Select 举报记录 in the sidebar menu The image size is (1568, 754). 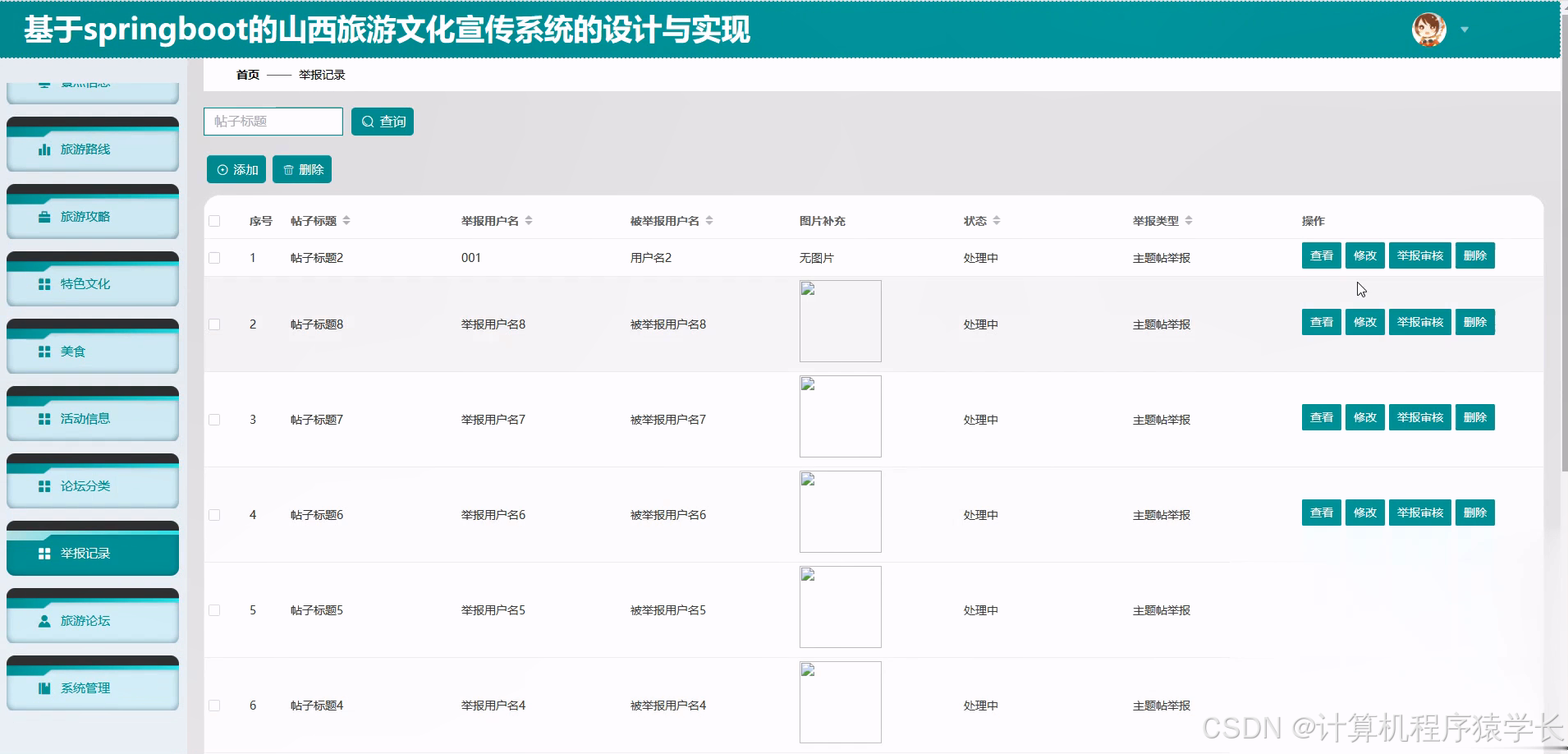[85, 553]
